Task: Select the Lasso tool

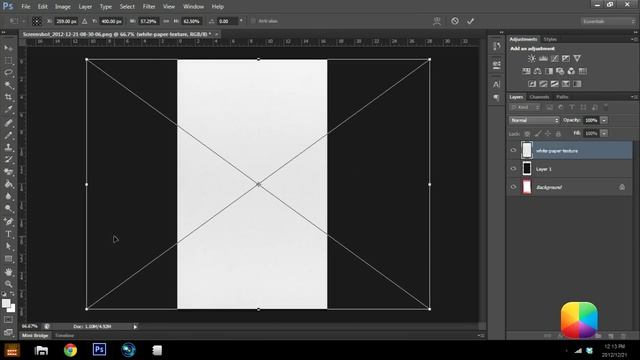Action: click(8, 73)
